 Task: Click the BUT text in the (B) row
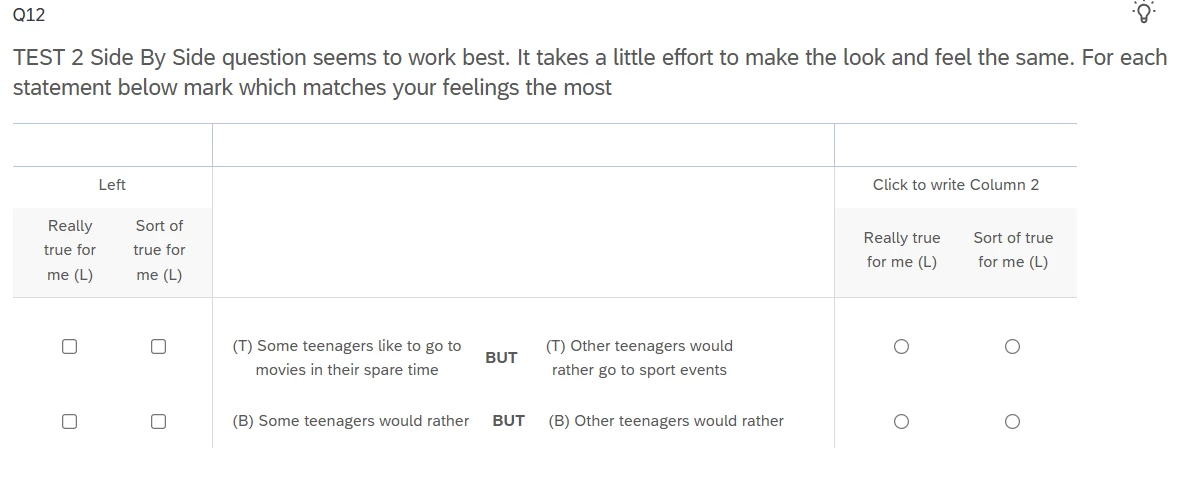(508, 421)
